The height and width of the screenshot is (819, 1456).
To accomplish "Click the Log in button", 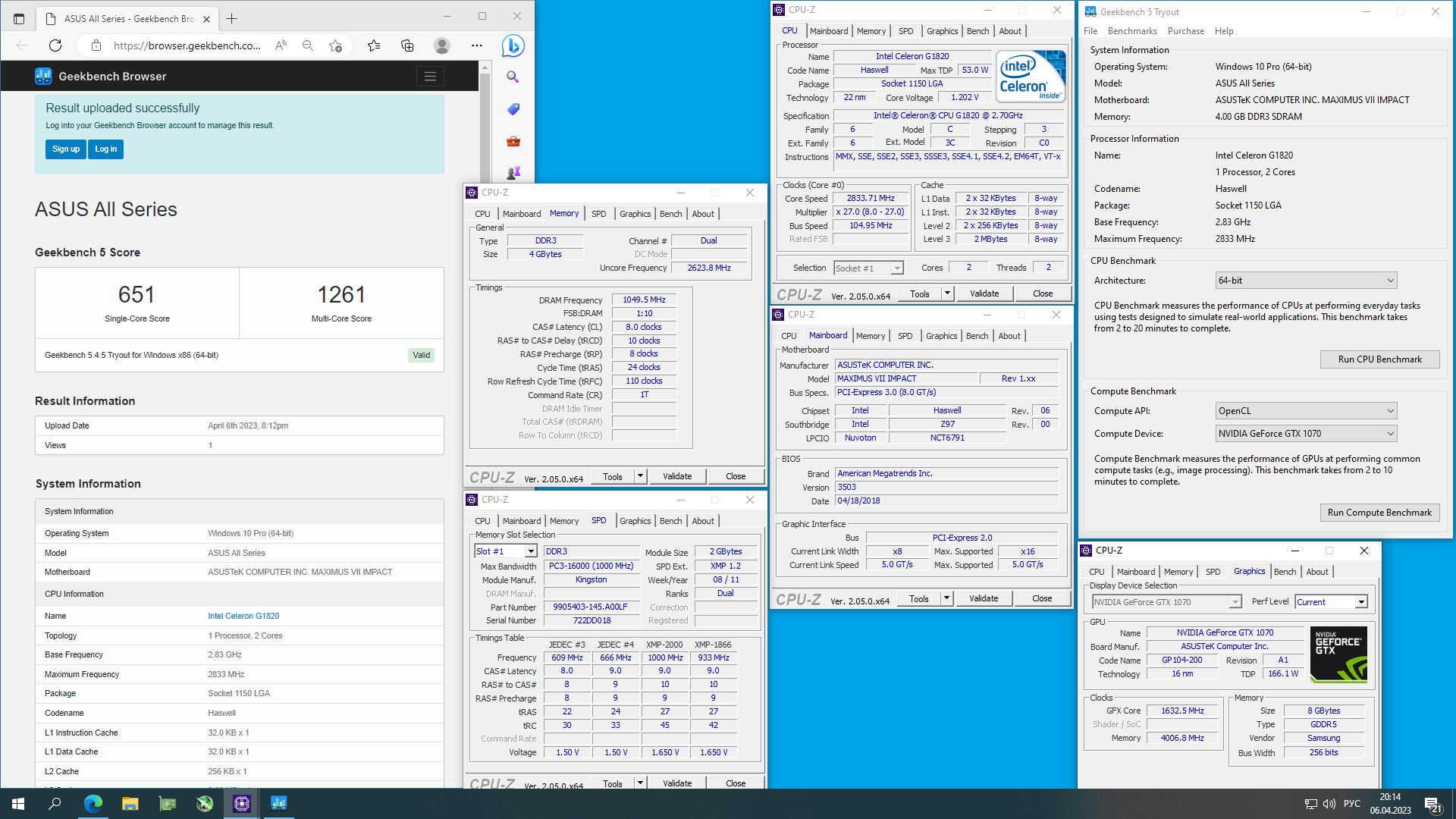I will pyautogui.click(x=106, y=149).
